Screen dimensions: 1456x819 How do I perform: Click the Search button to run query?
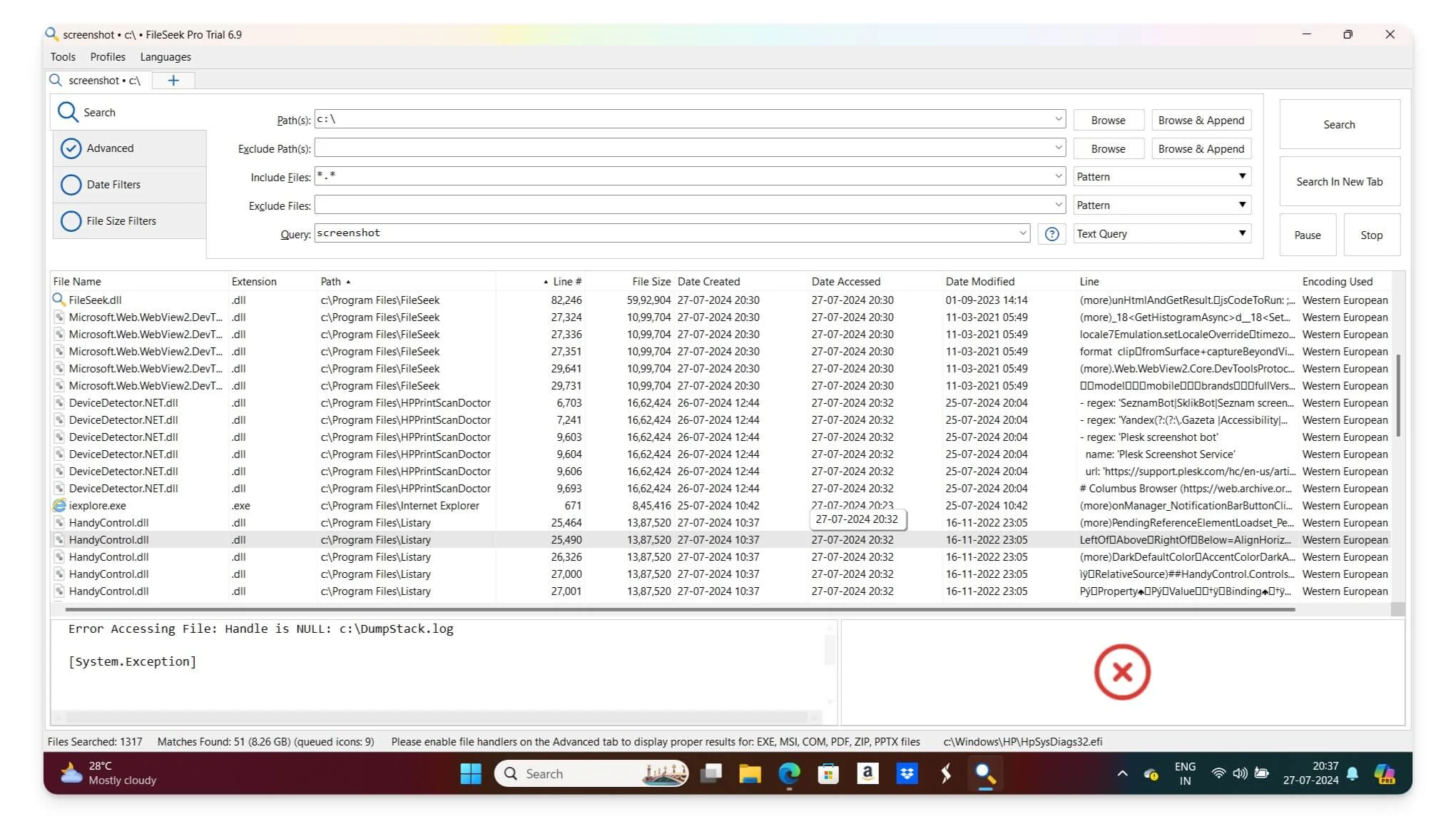pos(1338,123)
